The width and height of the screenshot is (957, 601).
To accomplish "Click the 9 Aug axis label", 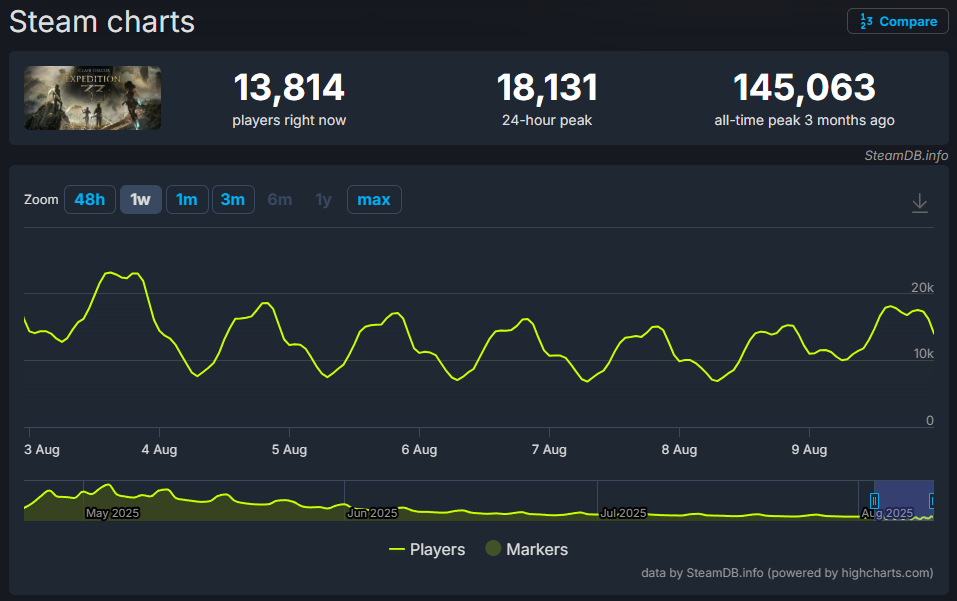I will [x=809, y=450].
